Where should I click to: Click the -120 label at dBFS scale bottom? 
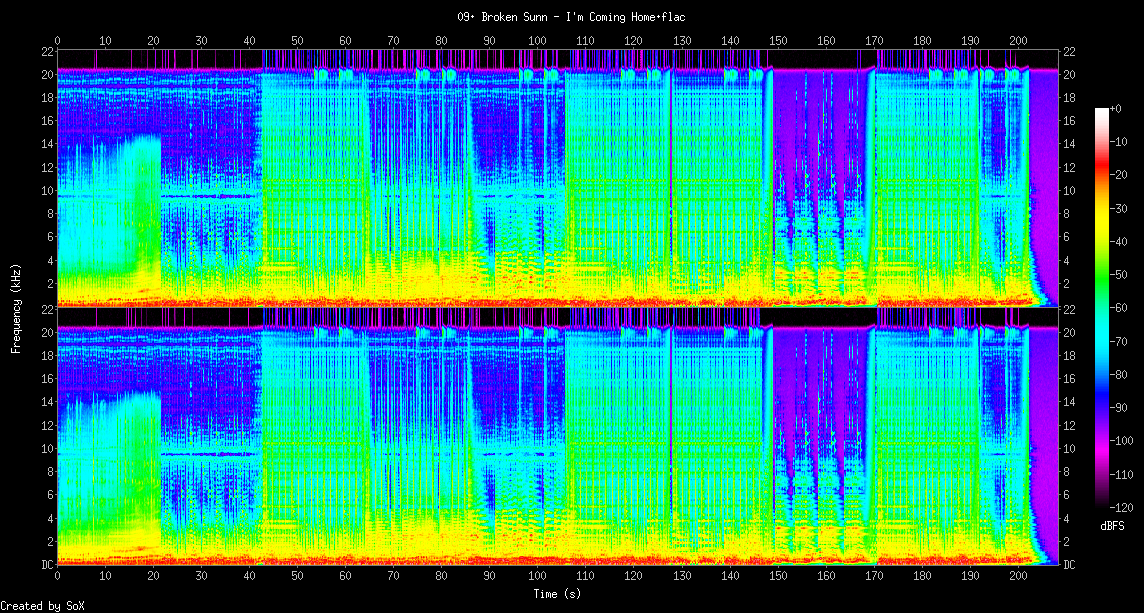coord(1119,506)
